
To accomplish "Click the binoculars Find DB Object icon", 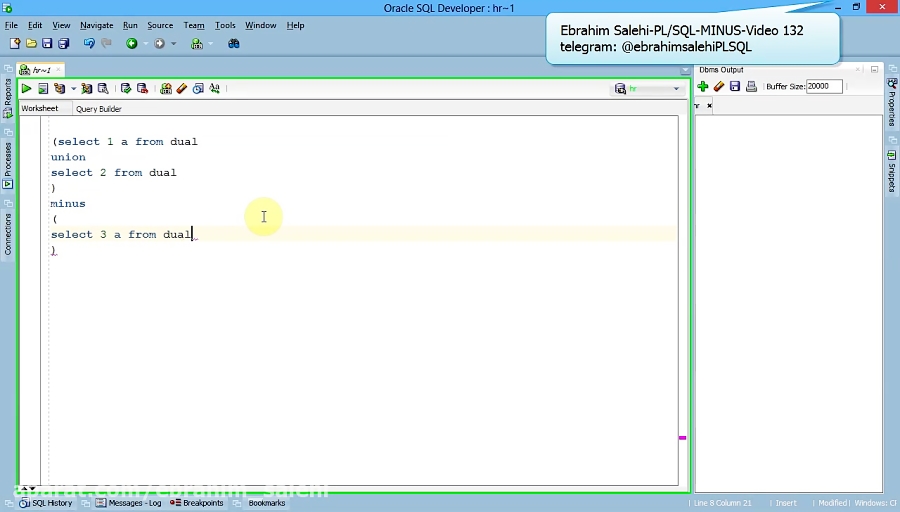I will tap(233, 44).
